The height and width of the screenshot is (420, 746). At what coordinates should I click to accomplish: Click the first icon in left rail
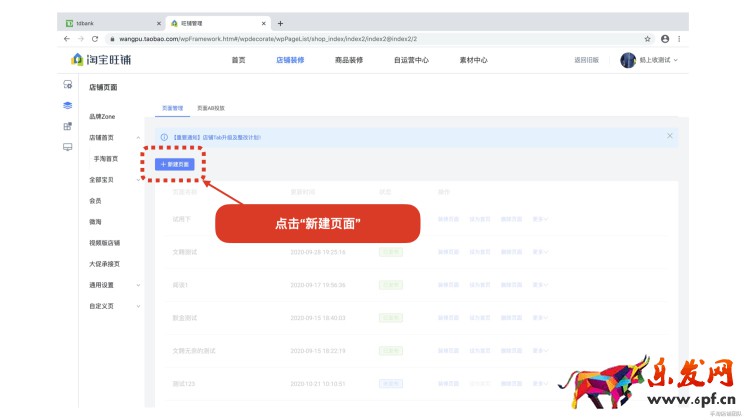point(67,85)
